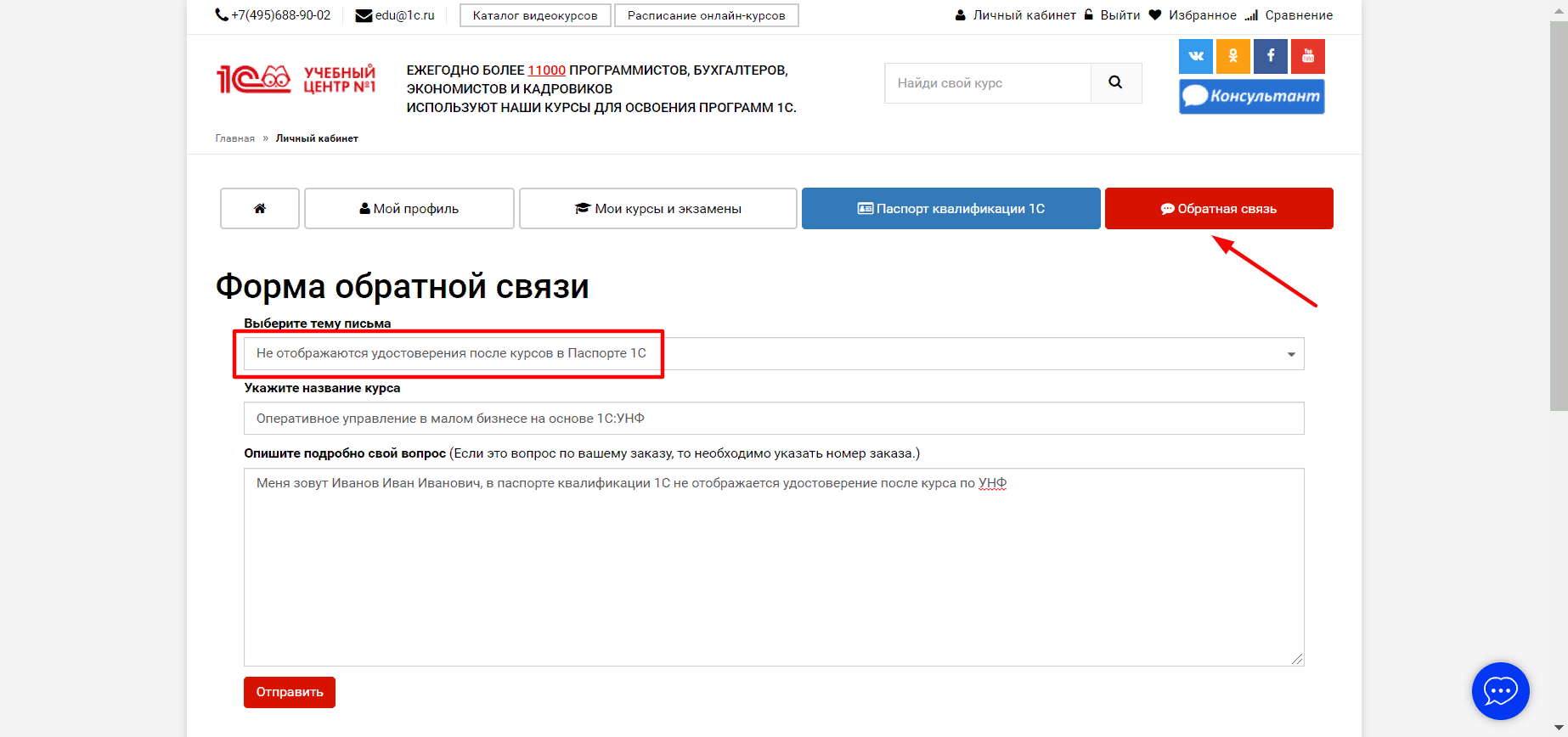The height and width of the screenshot is (737, 1568).
Task: Click the home icon tab
Action: 260,209
